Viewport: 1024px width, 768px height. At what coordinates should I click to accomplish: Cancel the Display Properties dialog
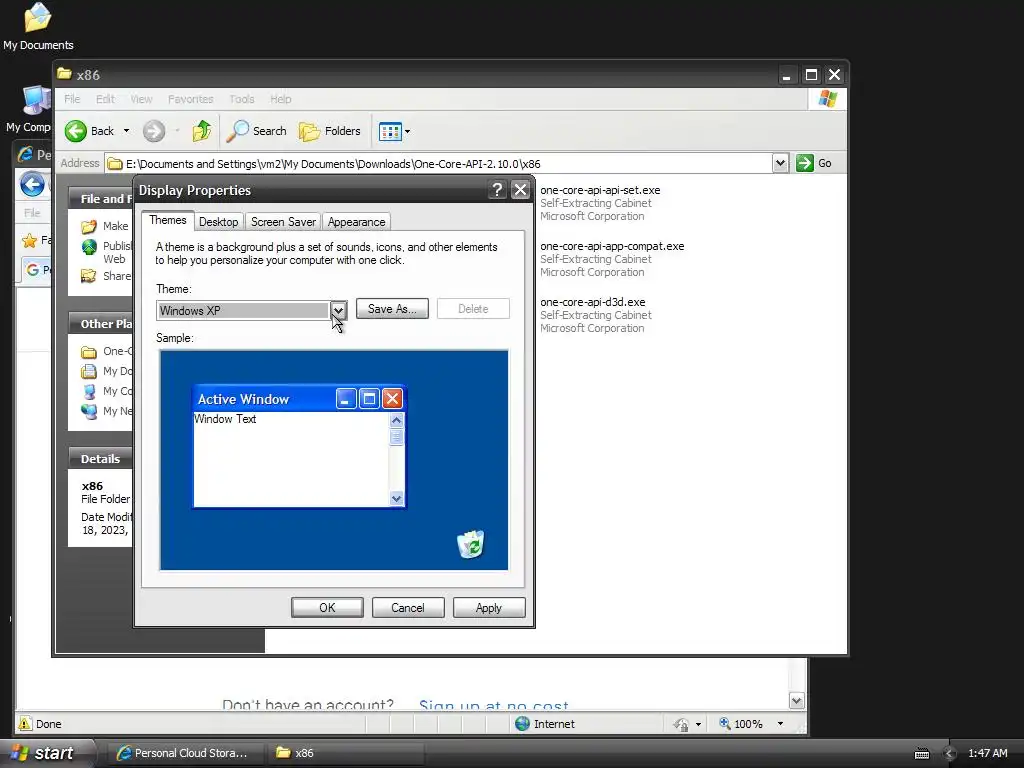point(408,608)
